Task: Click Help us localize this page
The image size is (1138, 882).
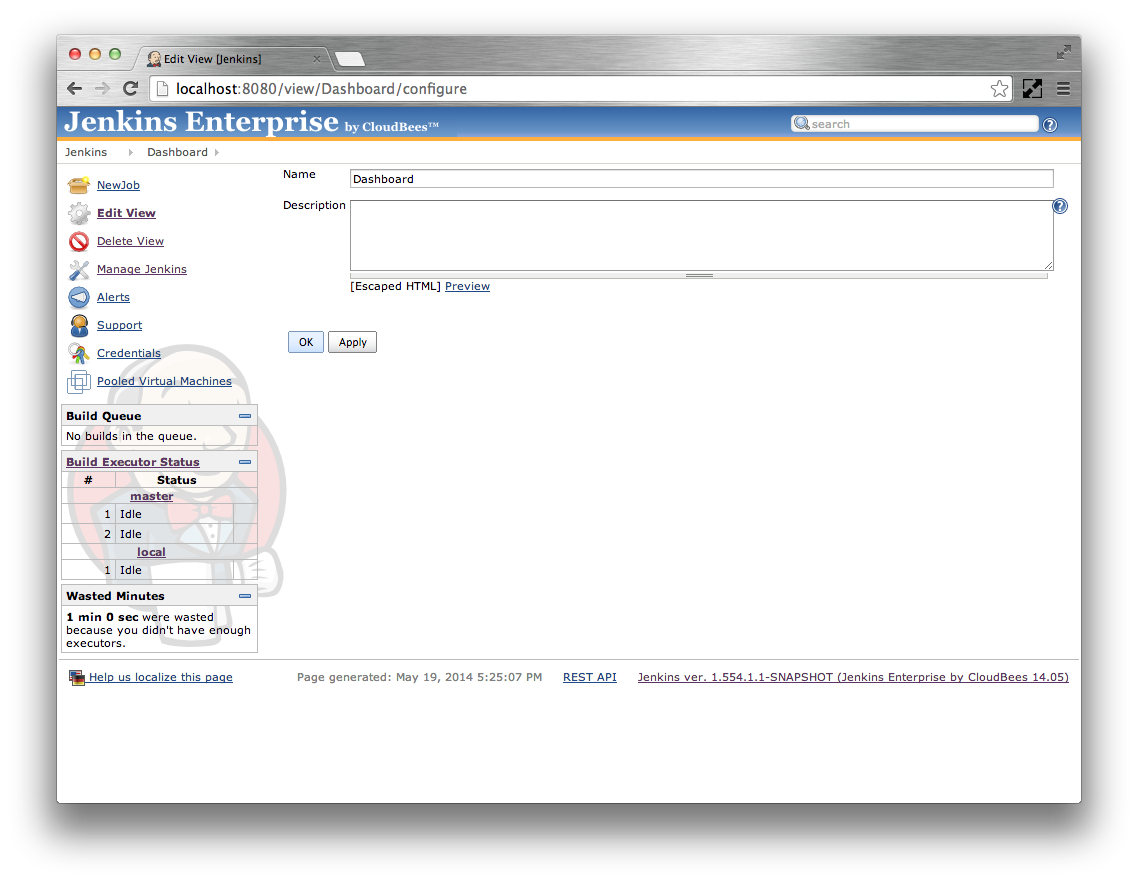Action: click(x=160, y=677)
